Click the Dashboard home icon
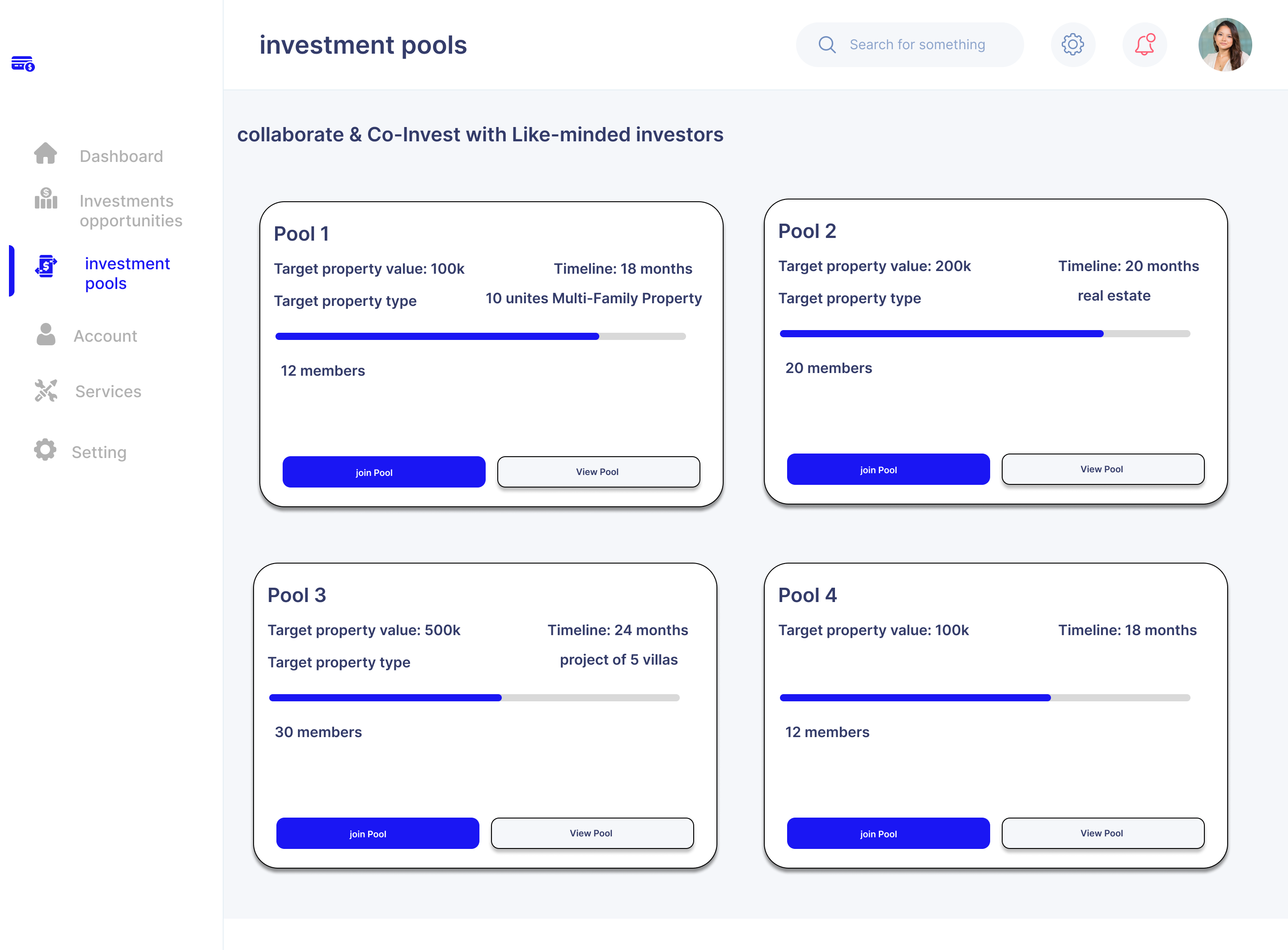This screenshot has width=1288, height=950. [46, 153]
